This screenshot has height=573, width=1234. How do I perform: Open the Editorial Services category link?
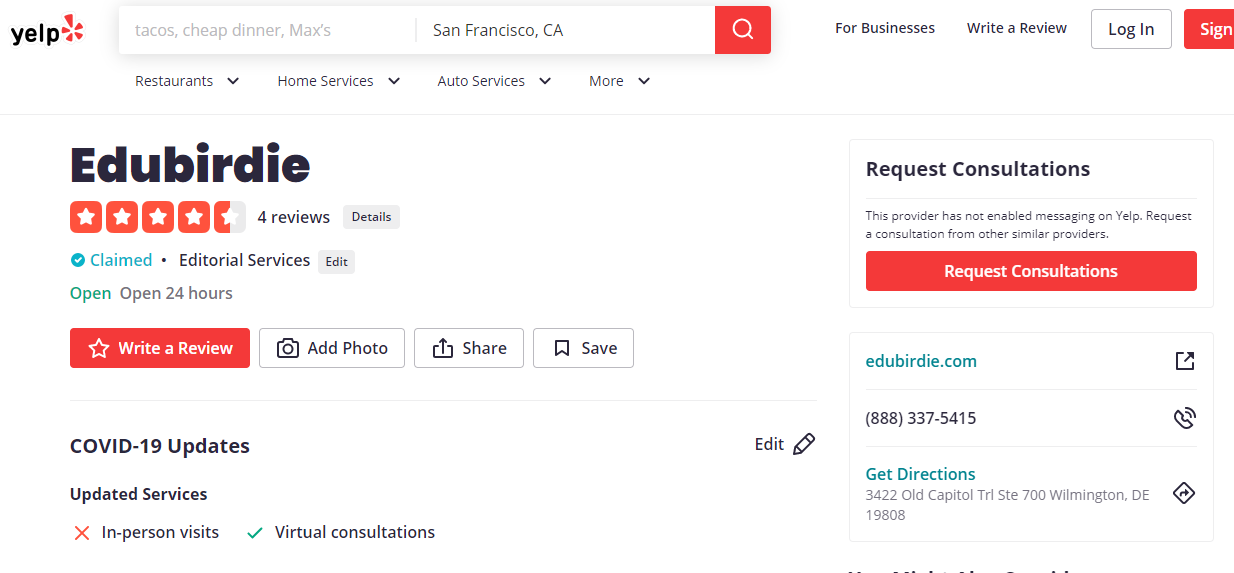pyautogui.click(x=244, y=260)
